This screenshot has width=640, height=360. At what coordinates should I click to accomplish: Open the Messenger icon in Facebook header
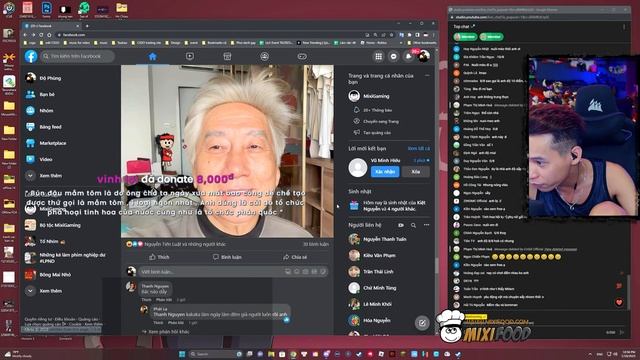pos(393,56)
